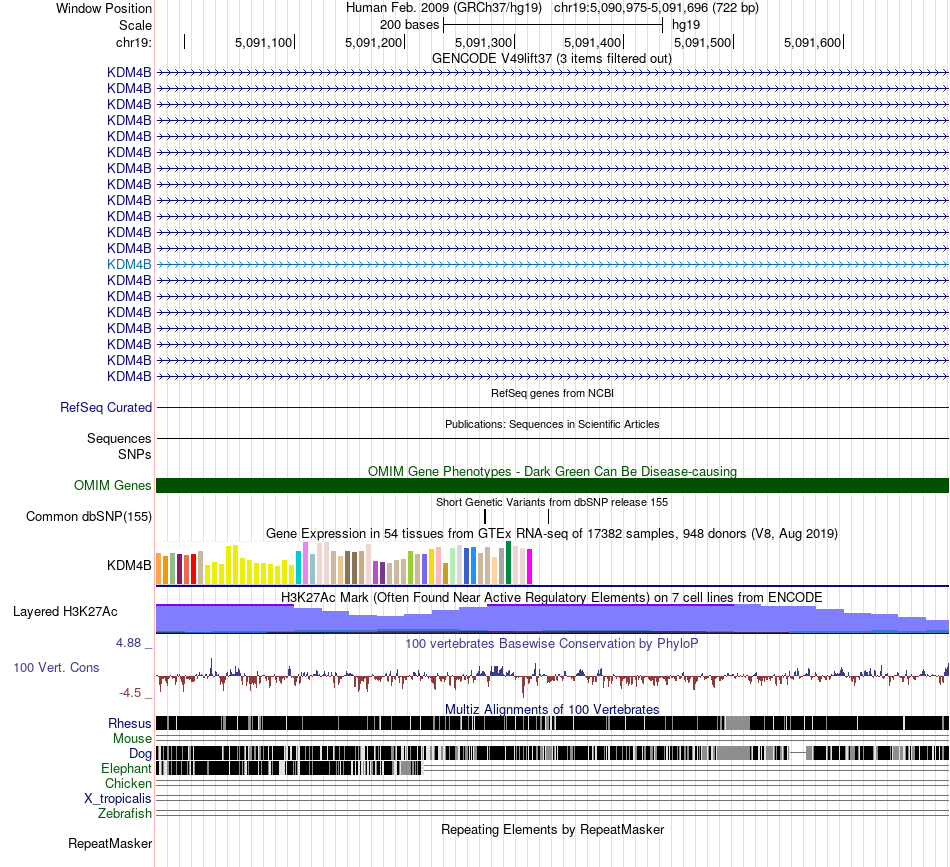The height and width of the screenshot is (867, 950).
Task: Click the 'SNPs' track label
Action: pyautogui.click(x=135, y=454)
